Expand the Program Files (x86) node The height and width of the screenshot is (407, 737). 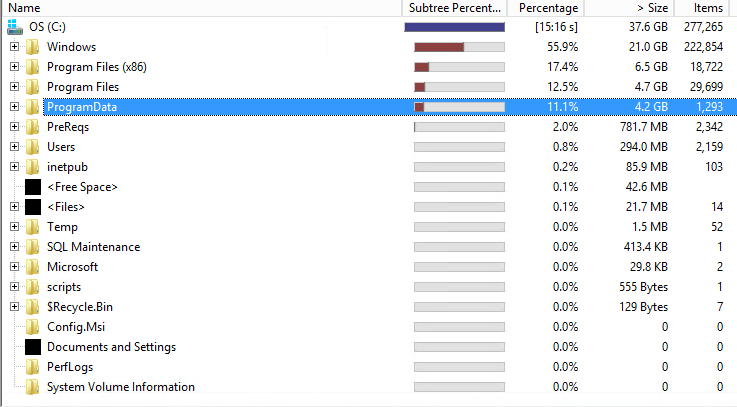point(15,66)
